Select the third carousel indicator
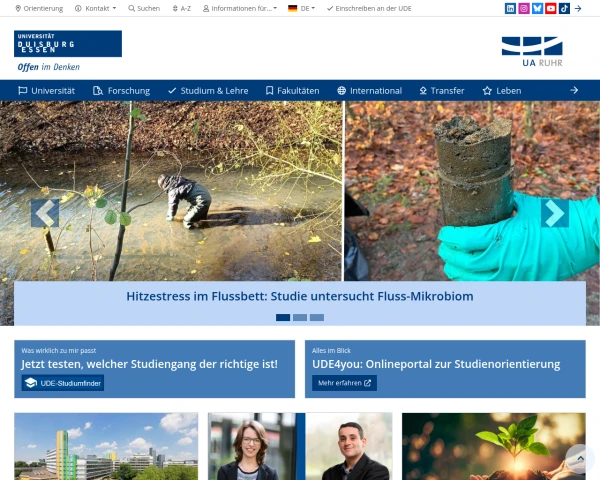The image size is (600, 480). (317, 317)
